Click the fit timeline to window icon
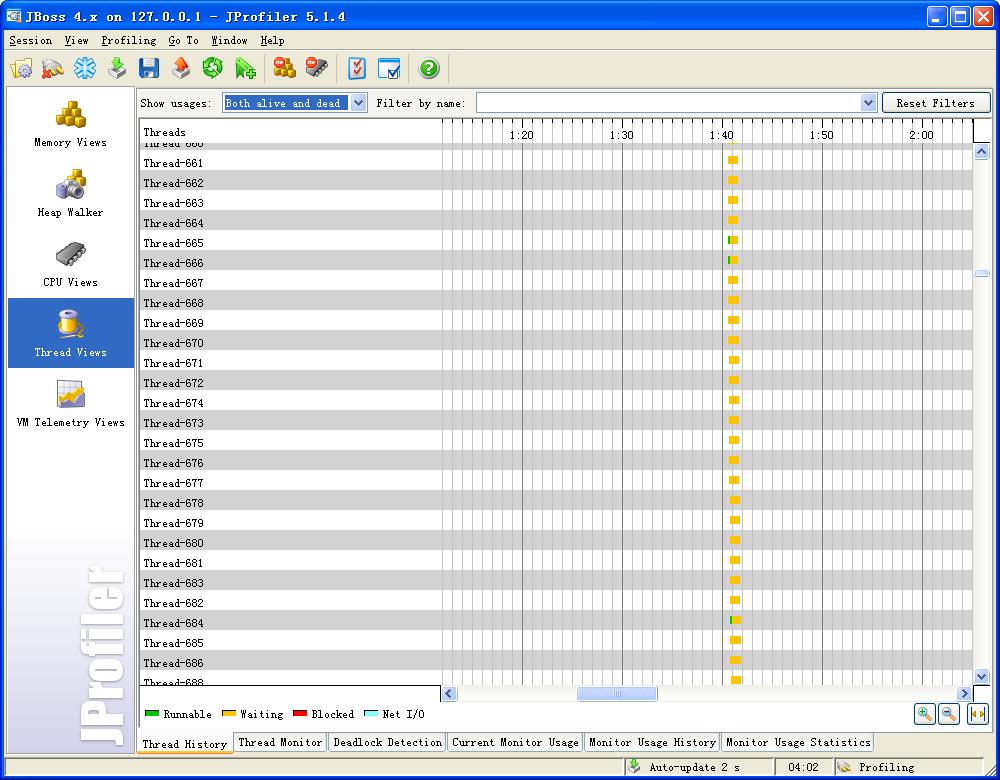Image resolution: width=1000 pixels, height=780 pixels. [978, 714]
